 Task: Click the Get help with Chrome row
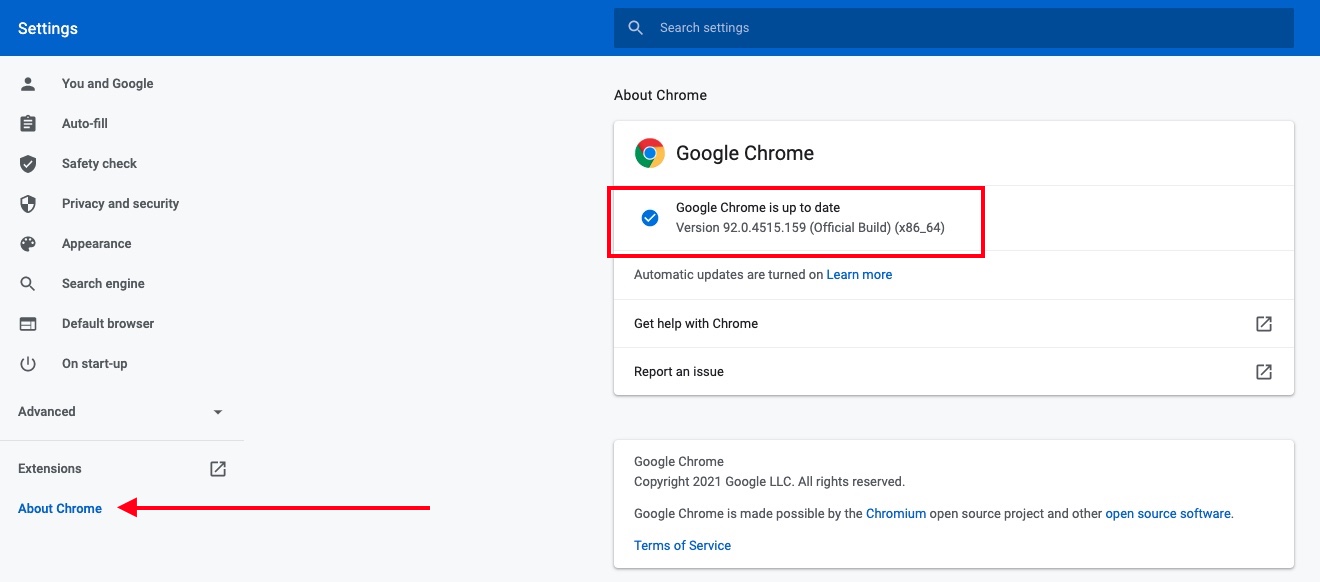(x=954, y=324)
